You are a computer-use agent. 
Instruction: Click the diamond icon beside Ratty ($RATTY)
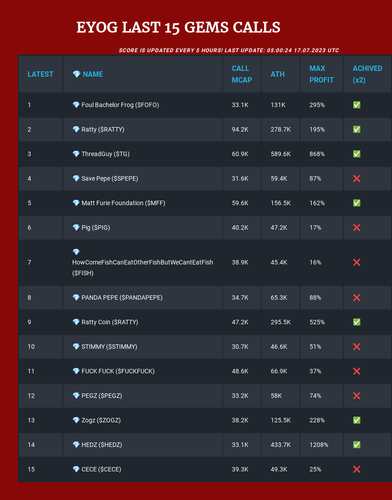[x=76, y=129]
